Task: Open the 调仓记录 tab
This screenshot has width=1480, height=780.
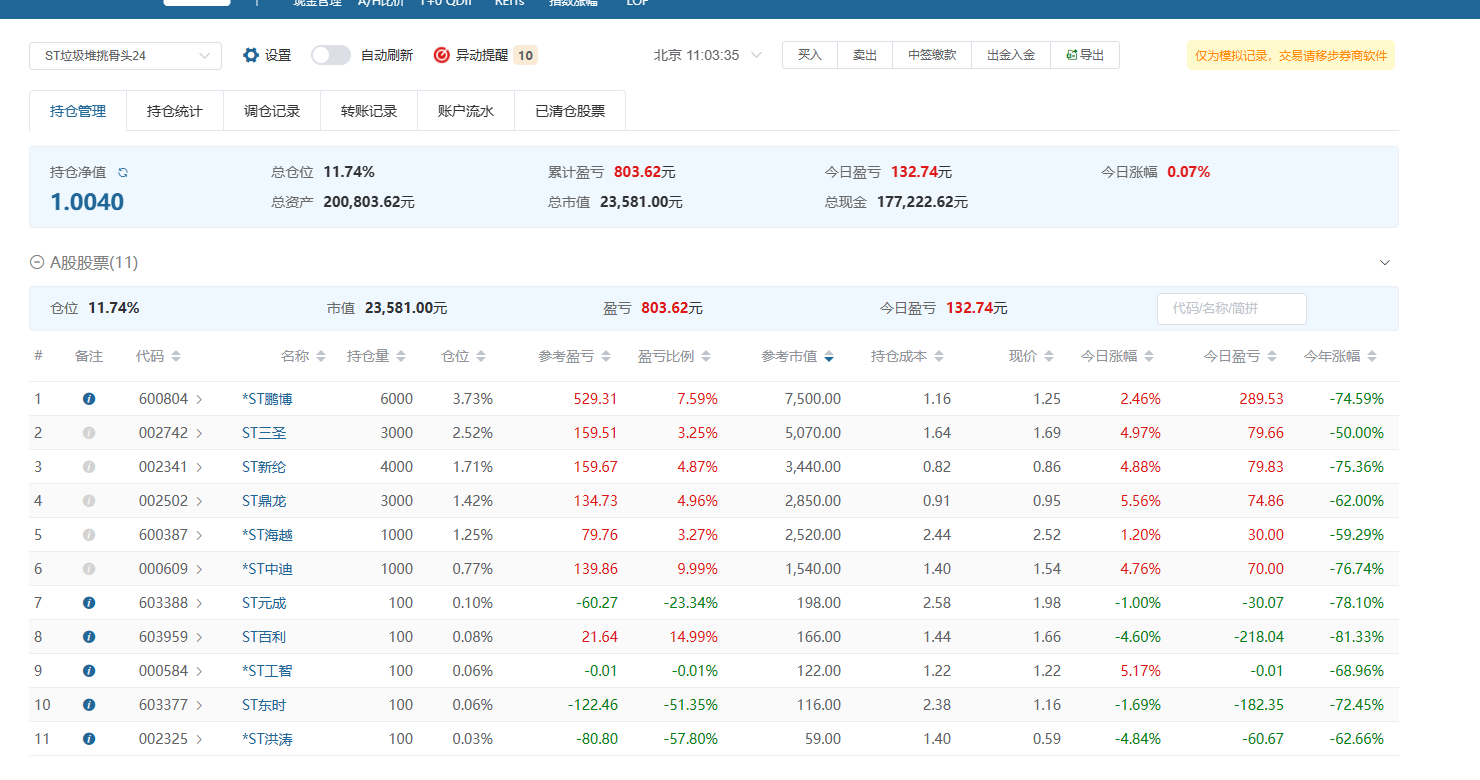Action: point(272,111)
